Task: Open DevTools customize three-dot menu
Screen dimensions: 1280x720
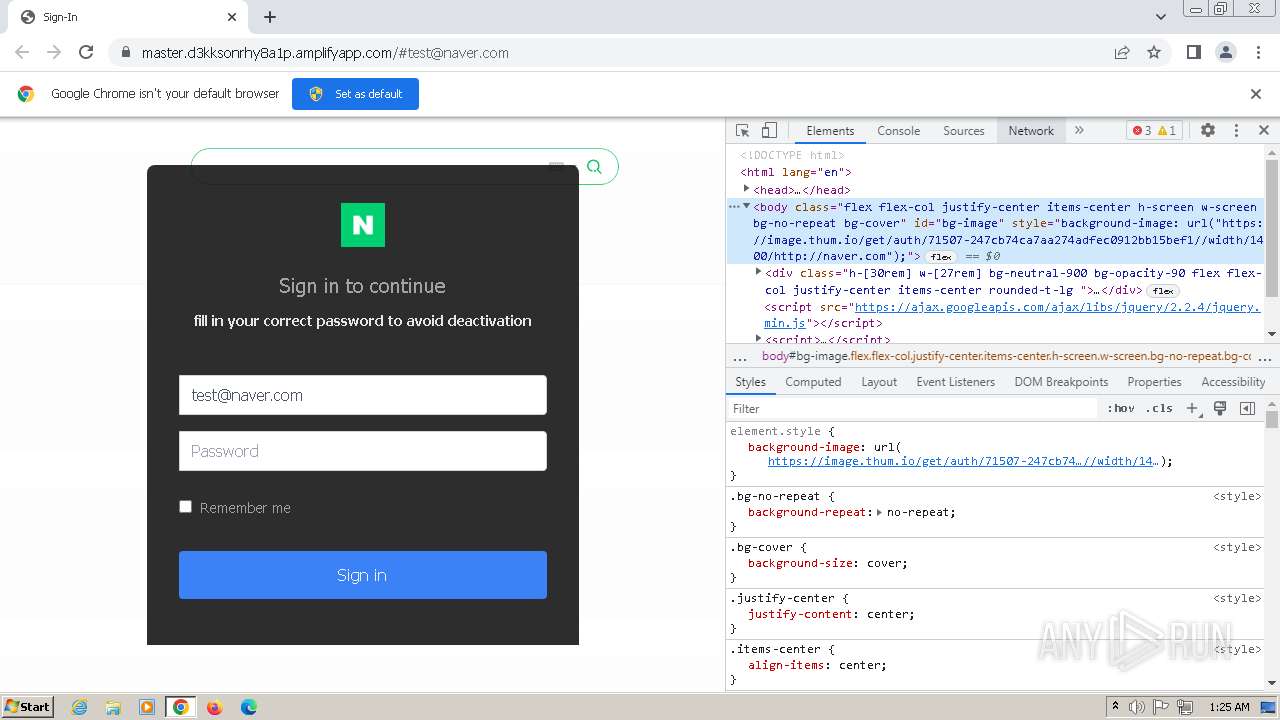Action: tap(1236, 131)
